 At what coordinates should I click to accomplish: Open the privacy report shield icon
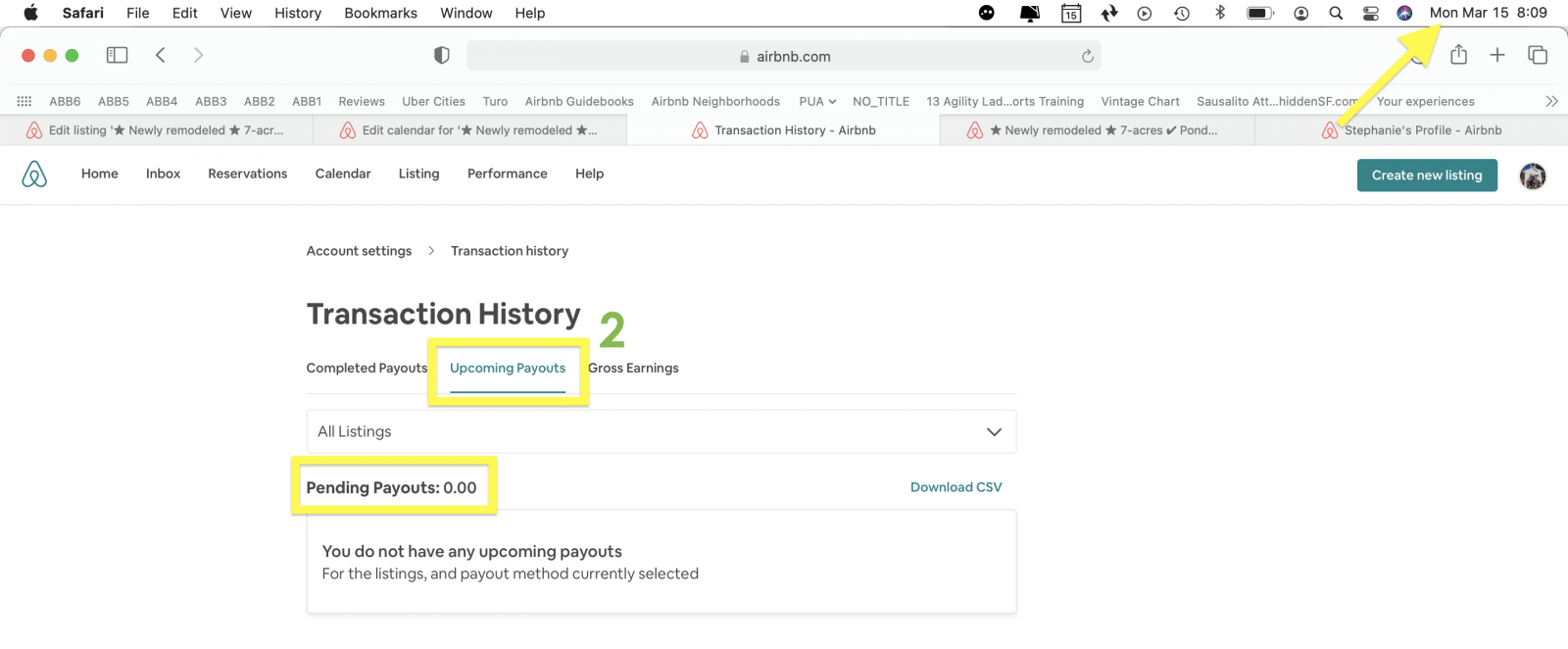click(x=442, y=56)
